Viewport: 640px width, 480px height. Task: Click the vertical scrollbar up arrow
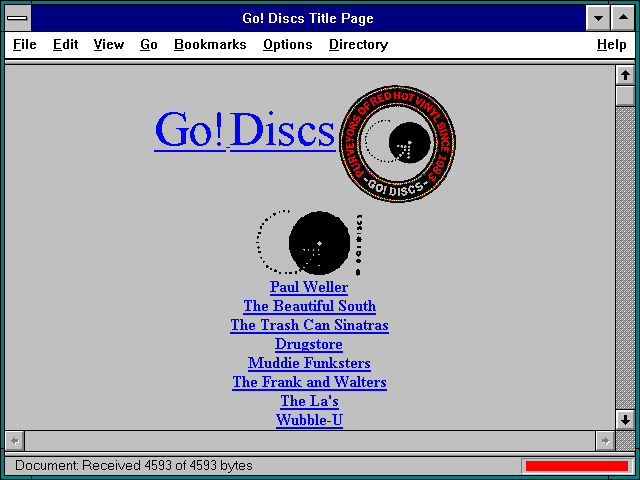(x=625, y=76)
